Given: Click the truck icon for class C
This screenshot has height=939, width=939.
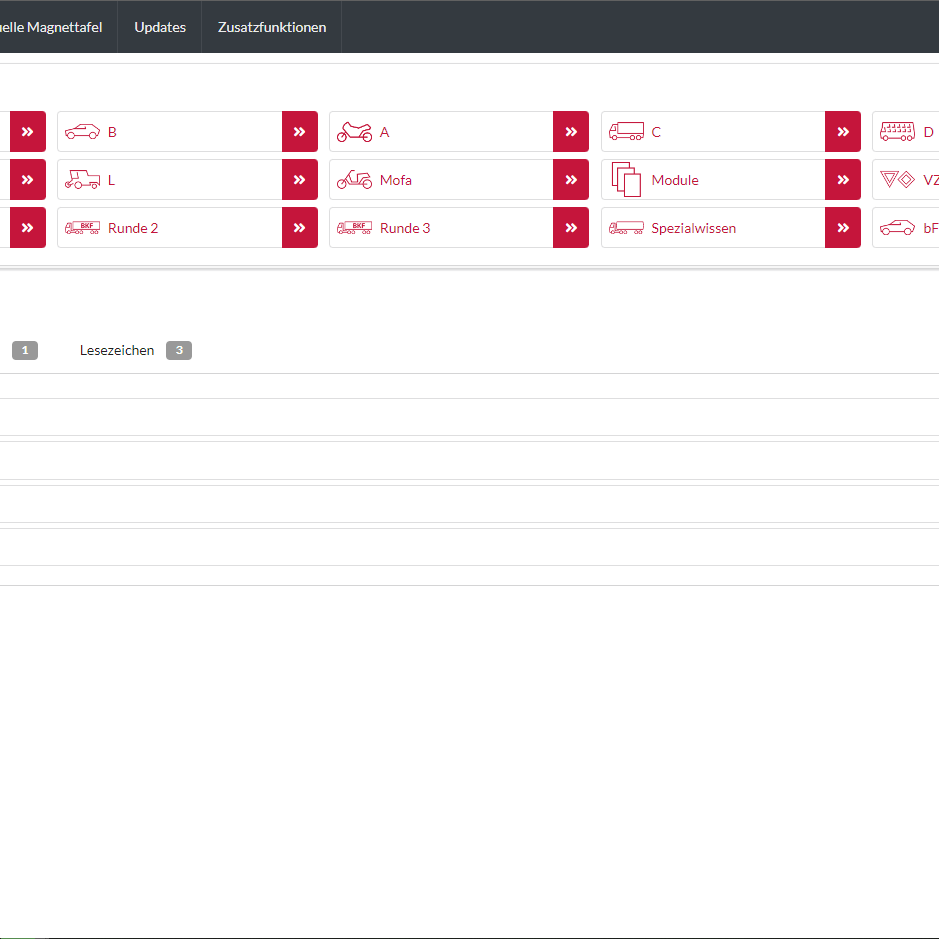Looking at the screenshot, I should tap(626, 132).
